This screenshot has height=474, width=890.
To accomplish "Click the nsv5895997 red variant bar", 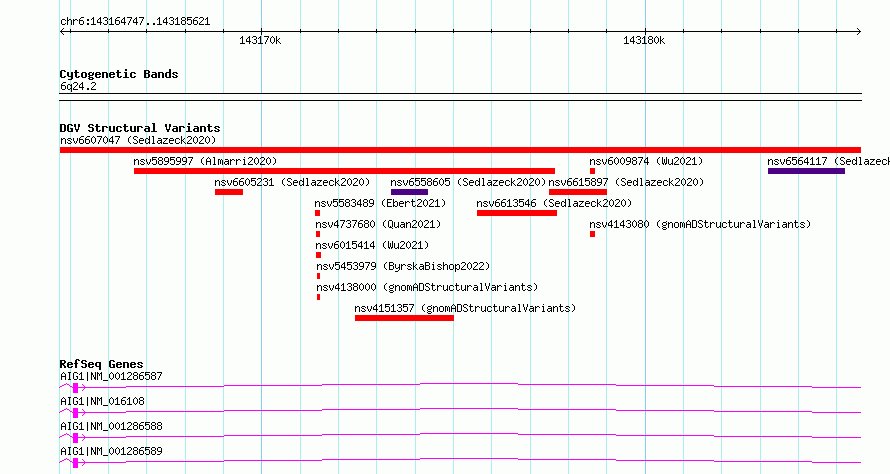I will tap(344, 171).
